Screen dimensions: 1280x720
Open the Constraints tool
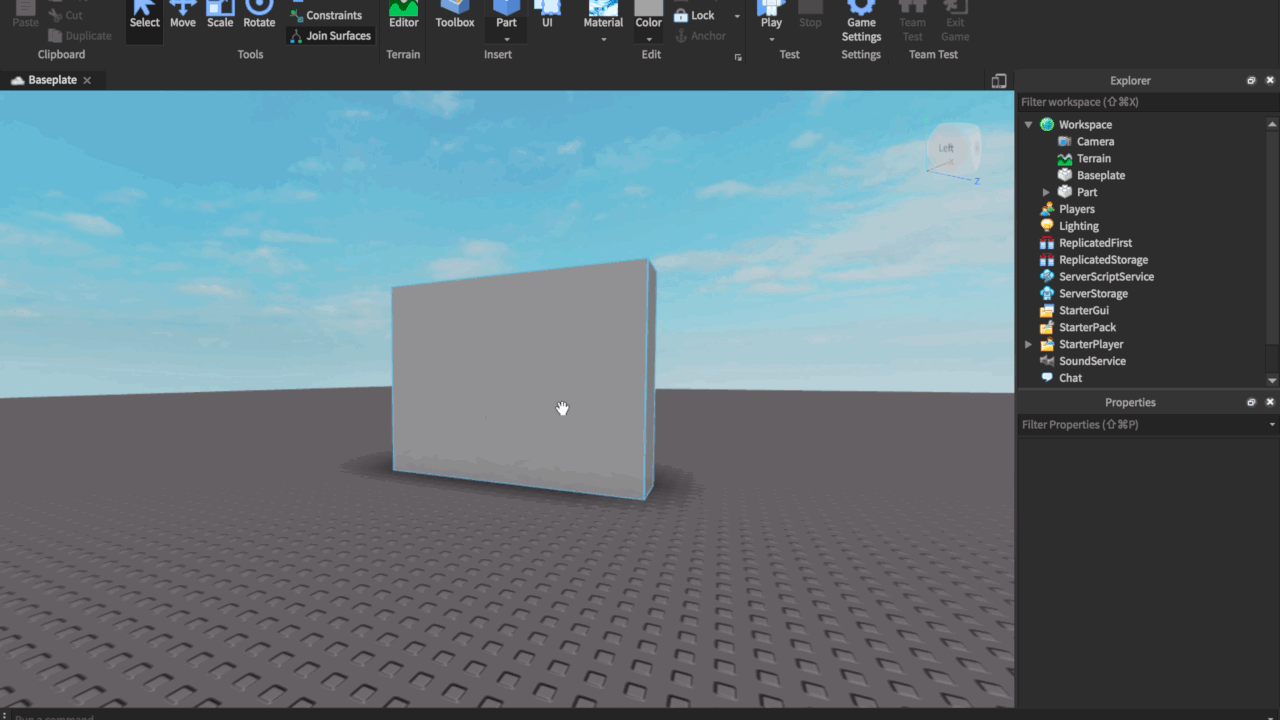pos(326,15)
